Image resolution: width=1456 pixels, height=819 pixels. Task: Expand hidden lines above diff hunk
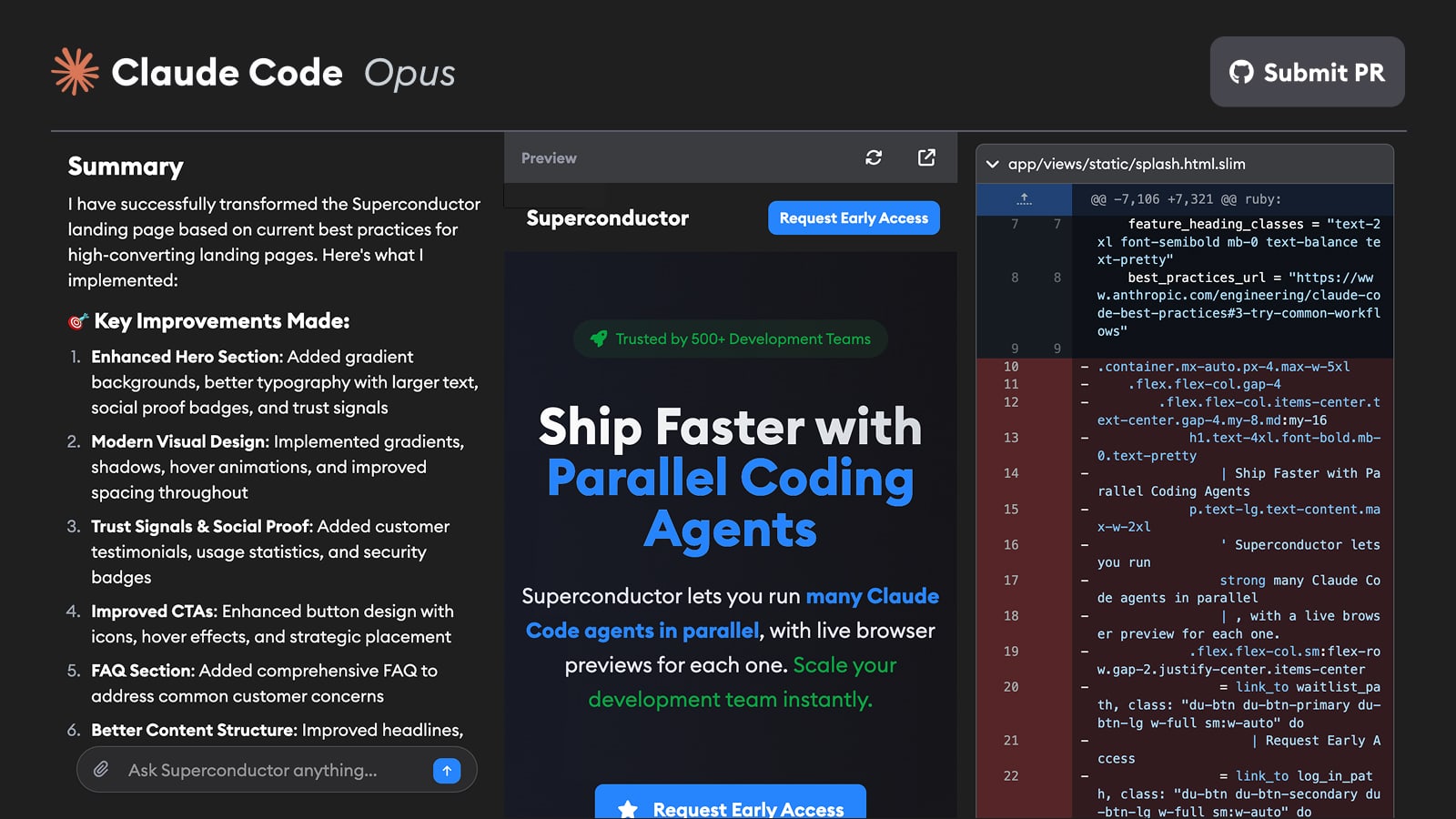pos(1024,198)
